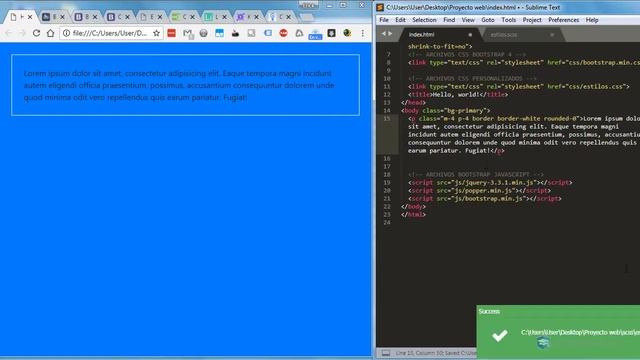Click the Success notification title
The height and width of the screenshot is (360, 640).
coord(489,311)
